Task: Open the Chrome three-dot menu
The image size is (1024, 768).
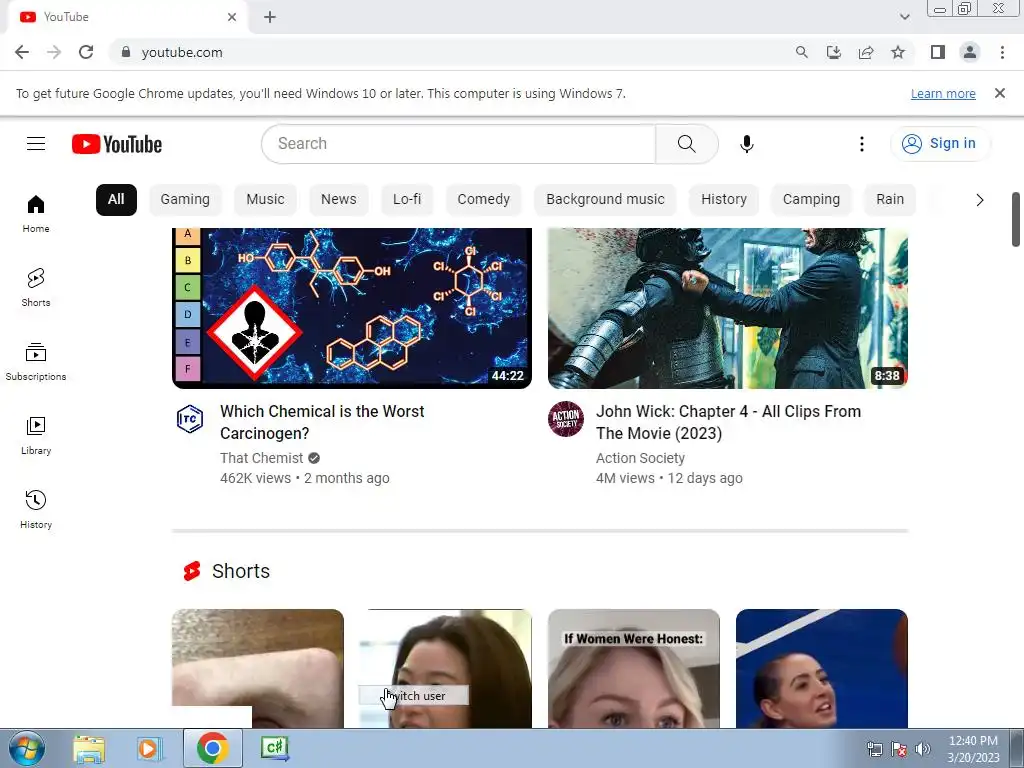Action: click(x=1002, y=52)
